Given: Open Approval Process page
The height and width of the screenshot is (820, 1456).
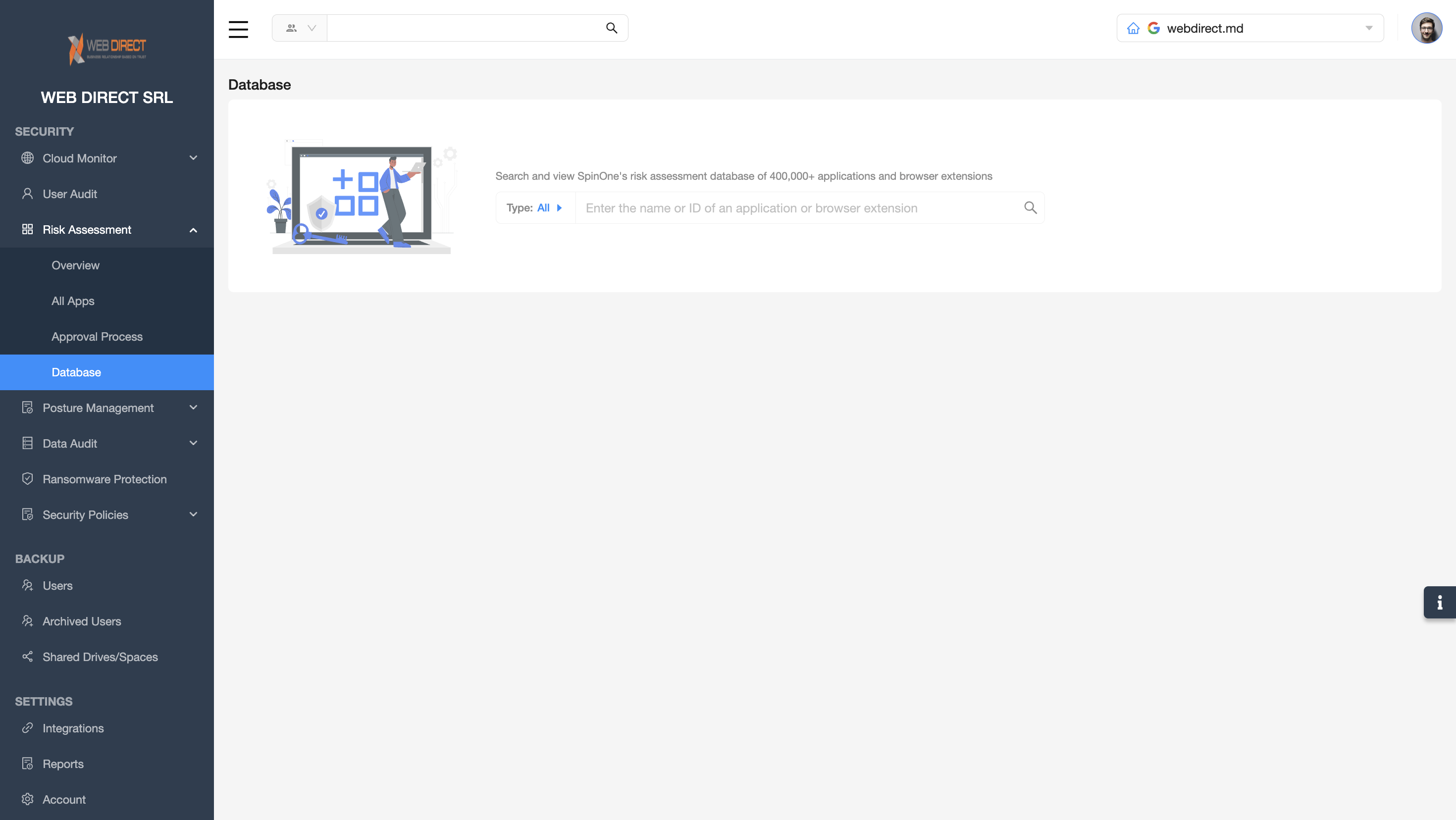Looking at the screenshot, I should (97, 336).
